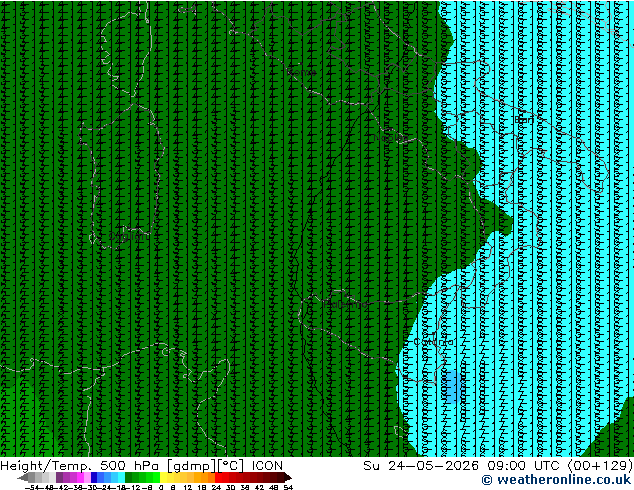
Task: Click the Cagliari city label
Action: [x=129, y=236]
